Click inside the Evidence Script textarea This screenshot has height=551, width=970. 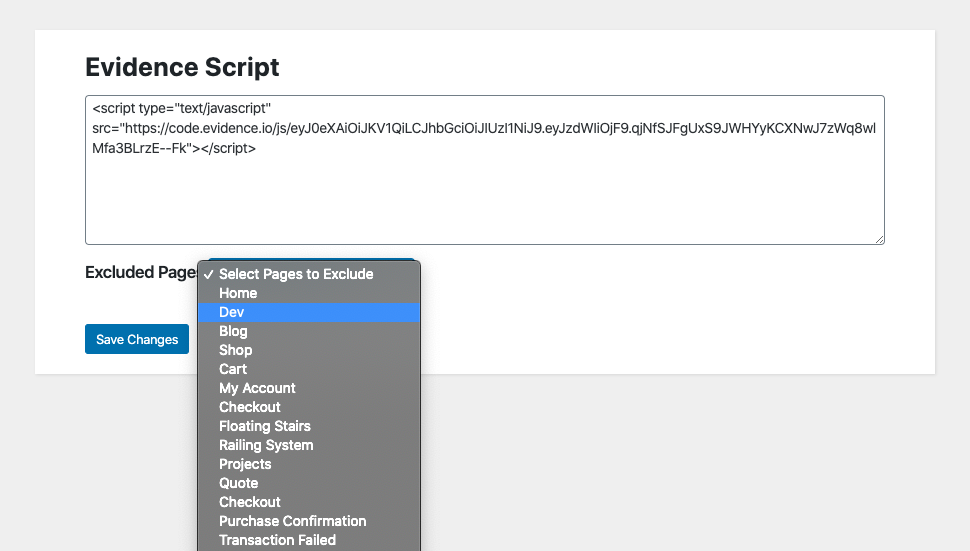click(484, 169)
